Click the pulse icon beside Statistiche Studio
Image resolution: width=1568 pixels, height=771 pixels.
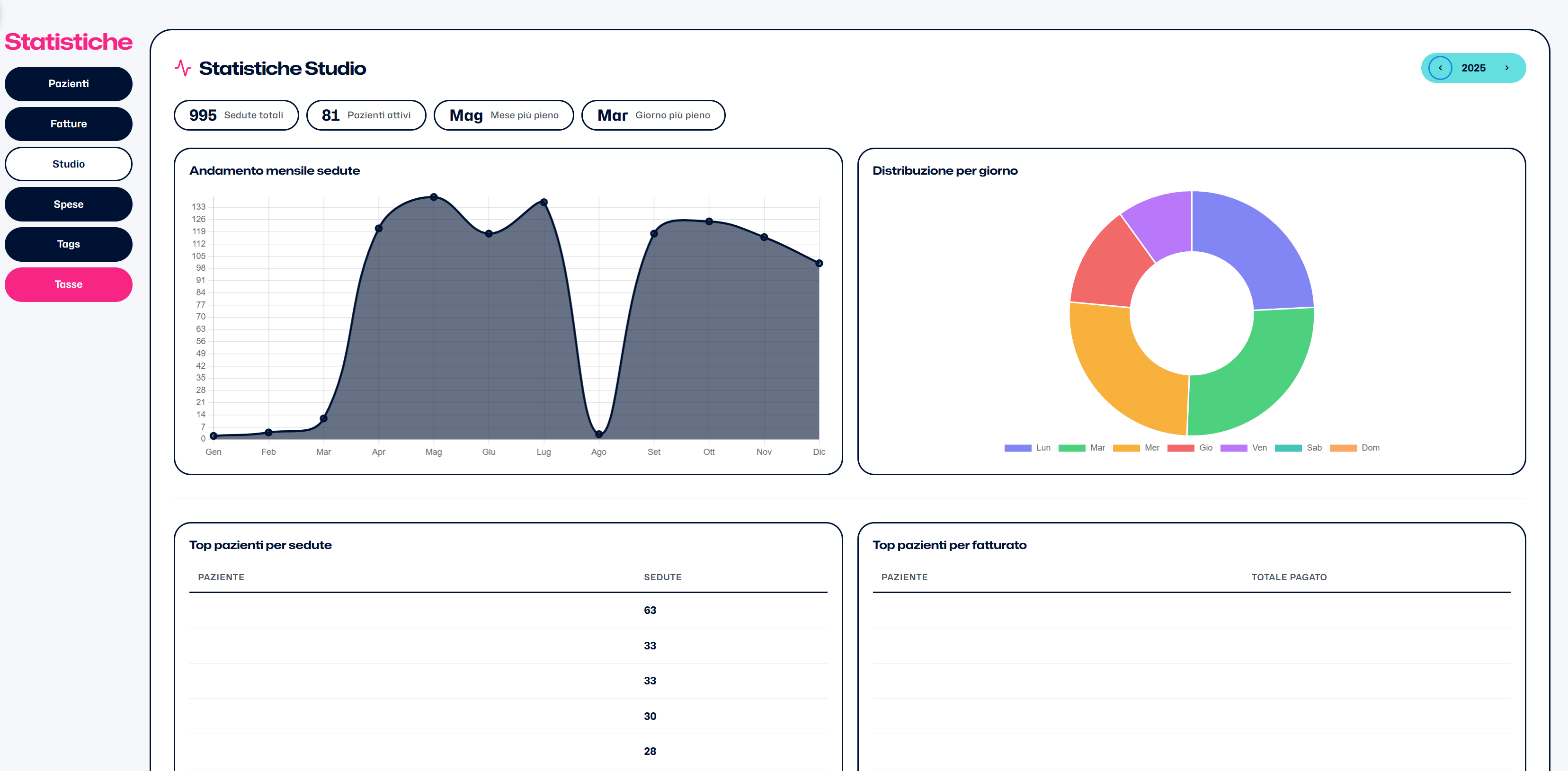(x=183, y=68)
